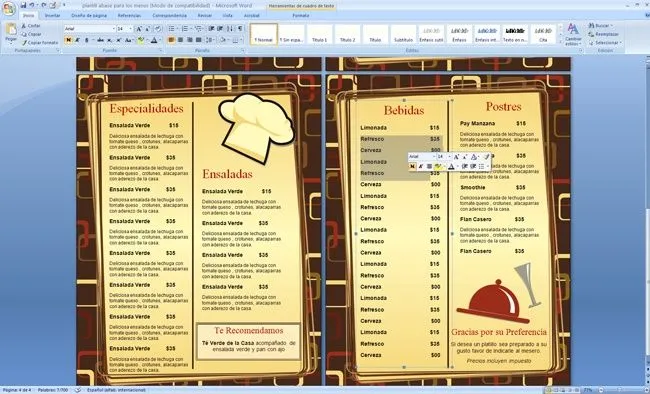Go to Revisar tab
Image resolution: width=650 pixels, height=394 pixels.
(204, 15)
